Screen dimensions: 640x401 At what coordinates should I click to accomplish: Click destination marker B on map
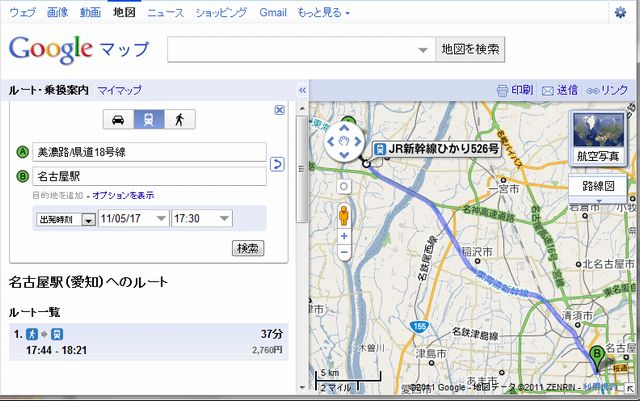point(597,358)
